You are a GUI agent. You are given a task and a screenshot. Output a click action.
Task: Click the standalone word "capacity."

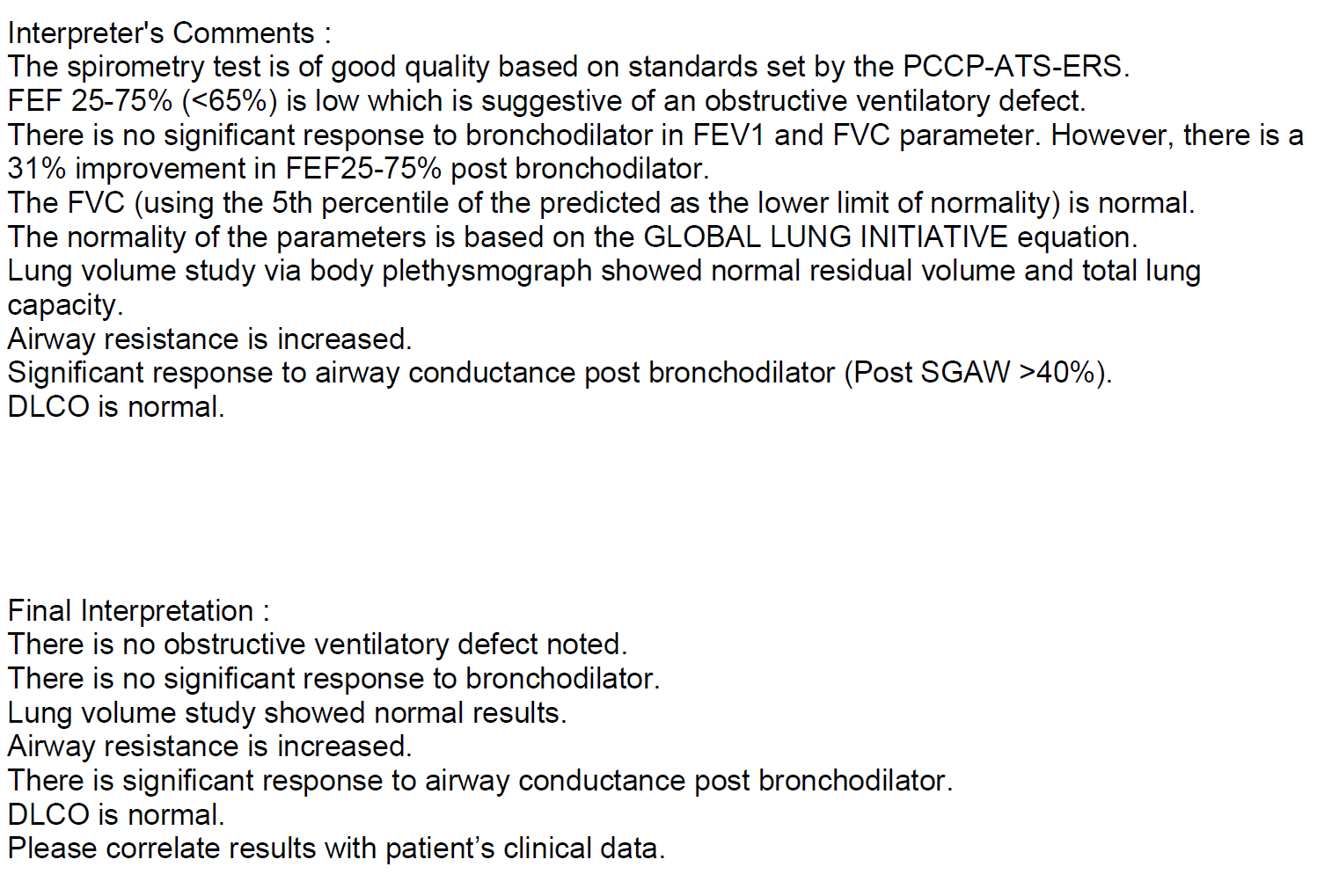click(x=66, y=305)
